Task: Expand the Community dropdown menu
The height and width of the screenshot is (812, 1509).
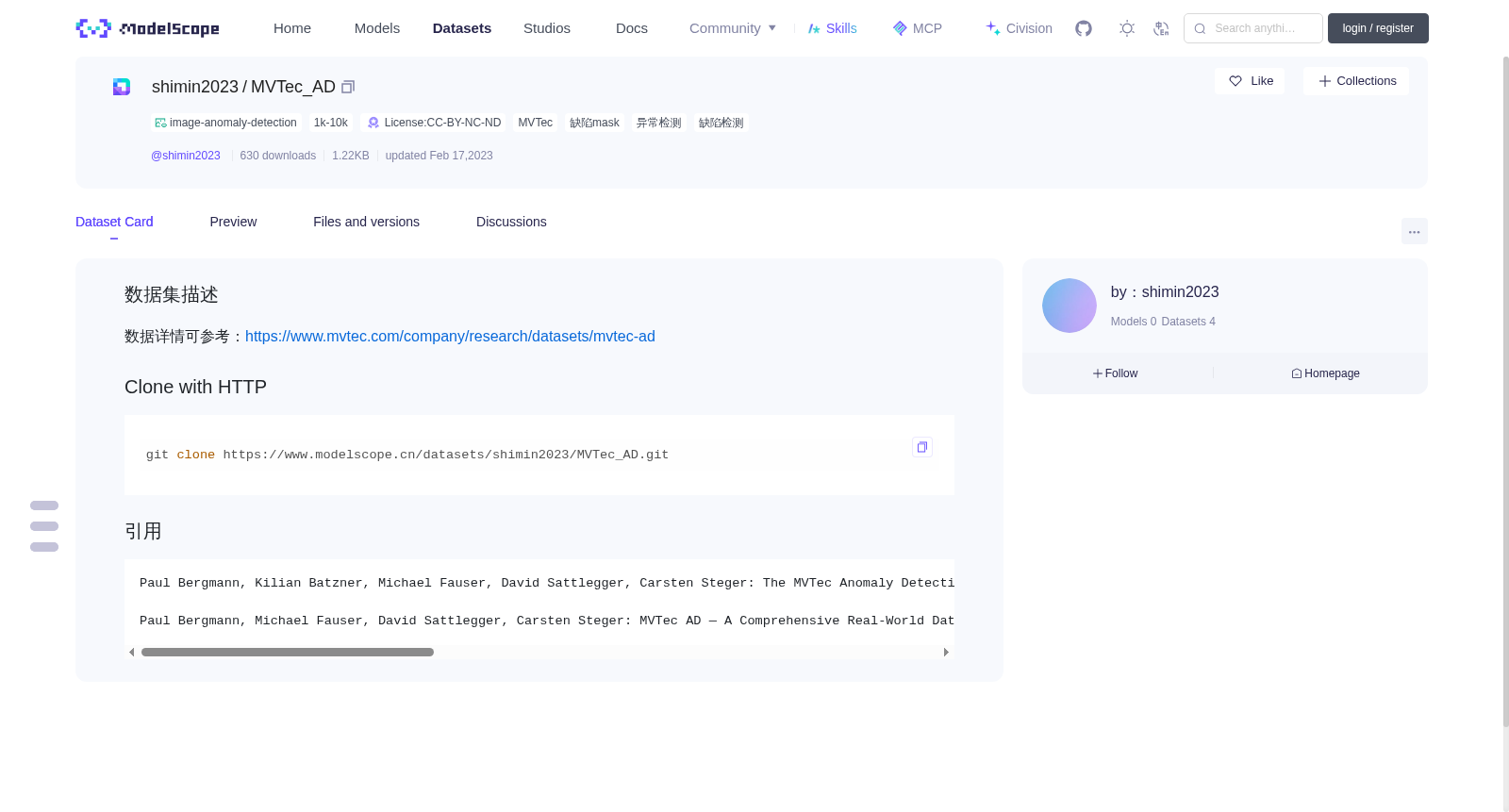Action: [733, 28]
